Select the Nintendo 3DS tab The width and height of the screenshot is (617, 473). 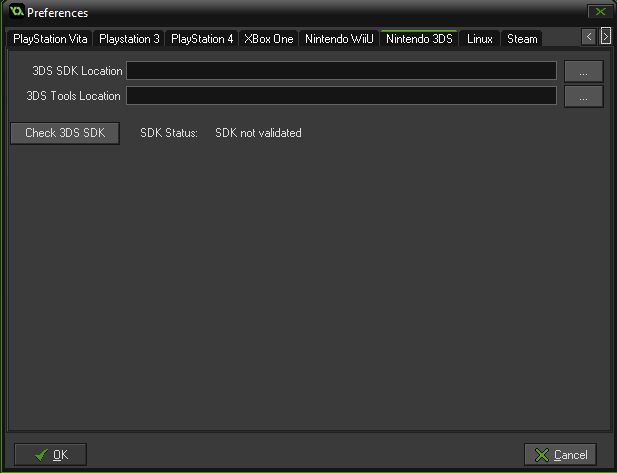point(419,38)
